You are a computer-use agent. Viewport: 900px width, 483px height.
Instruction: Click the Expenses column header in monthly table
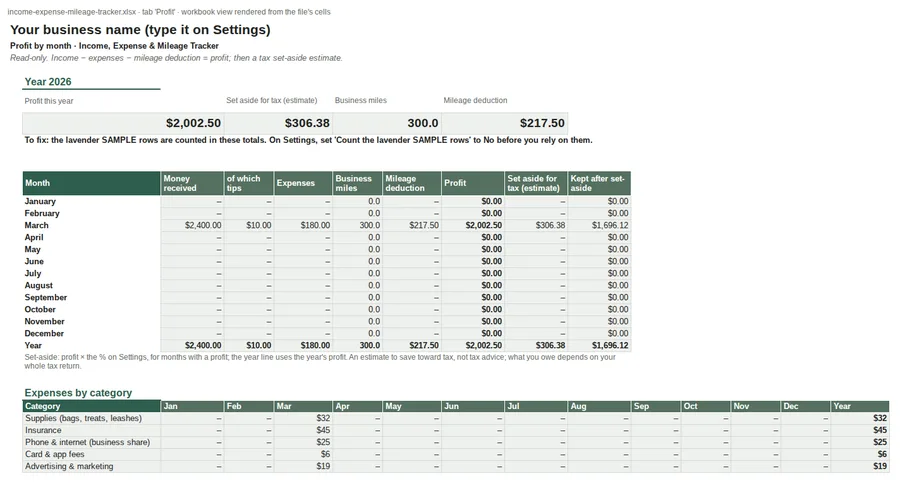(x=303, y=183)
